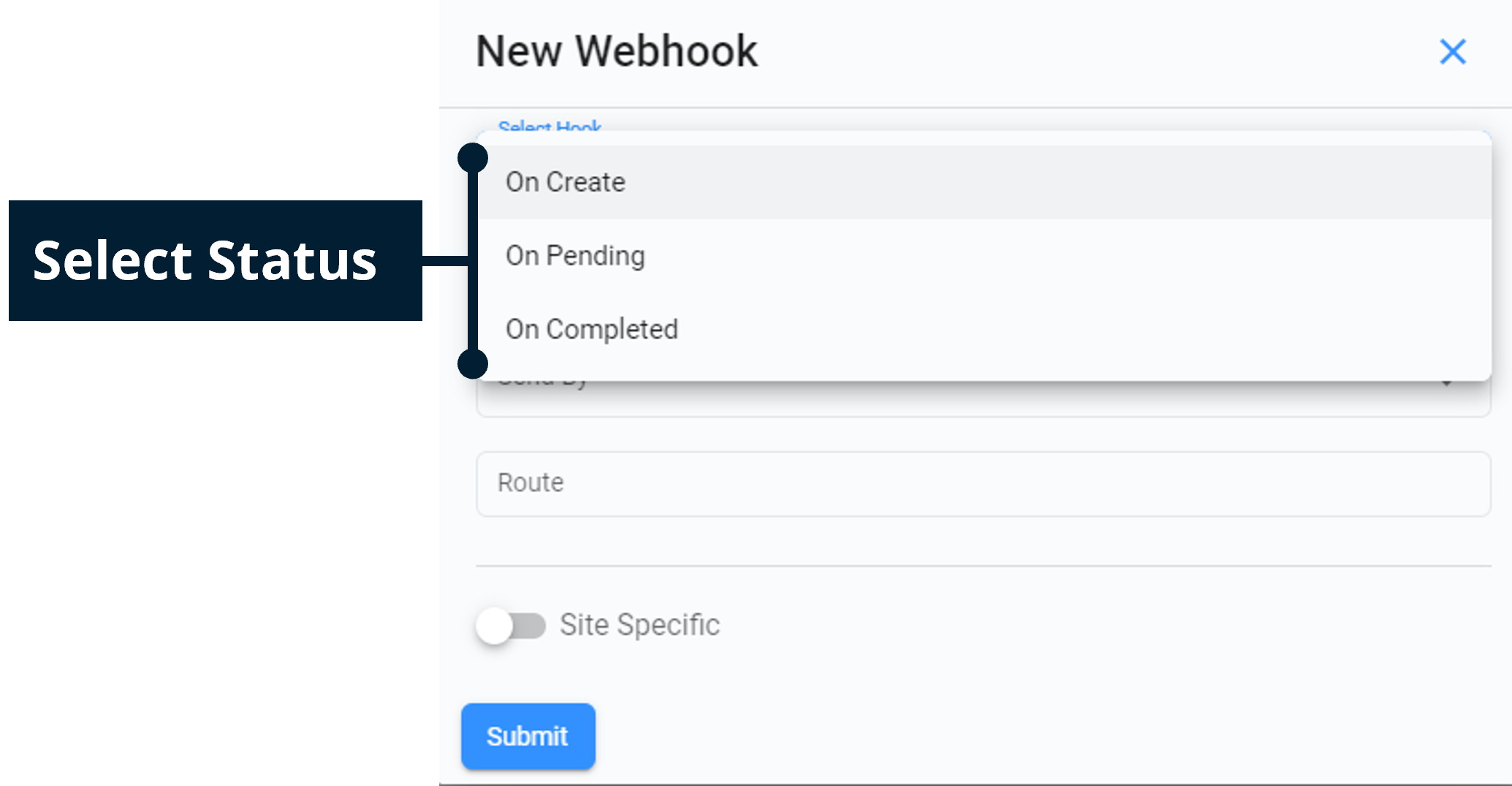Pick "On Completed" as the webhook trigger
This screenshot has height=786, width=1512.
[592, 329]
